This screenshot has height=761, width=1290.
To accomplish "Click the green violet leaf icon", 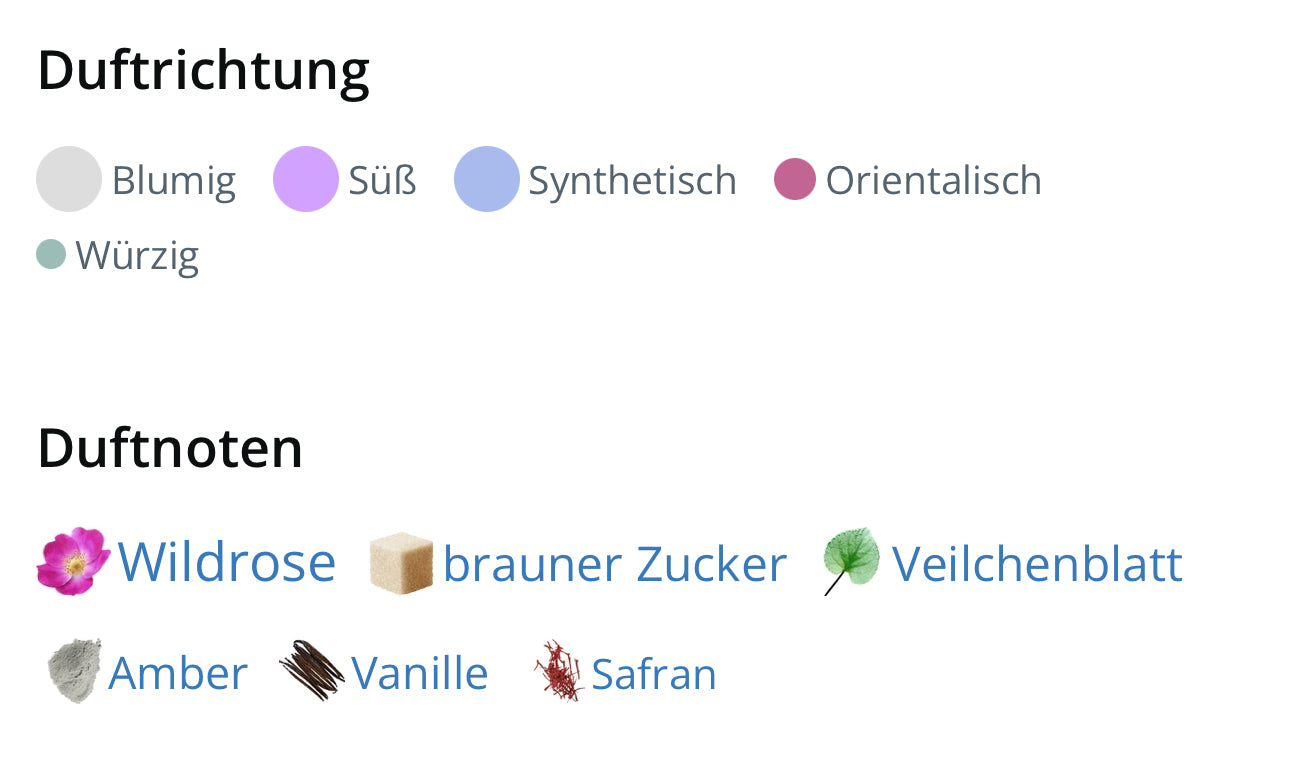I will pos(851,561).
